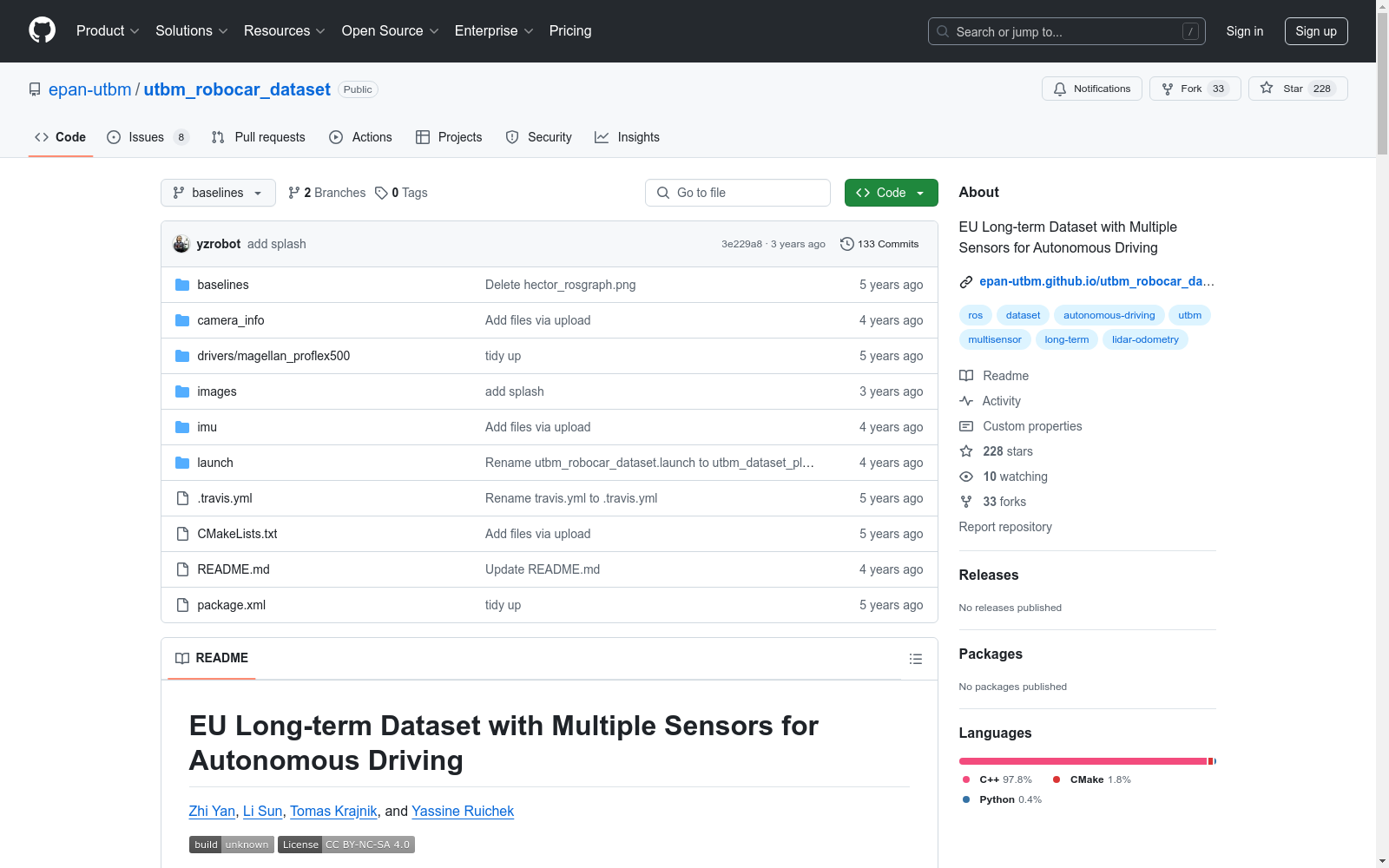Click the red CMake language dot
The width and height of the screenshot is (1389, 868).
click(1057, 779)
